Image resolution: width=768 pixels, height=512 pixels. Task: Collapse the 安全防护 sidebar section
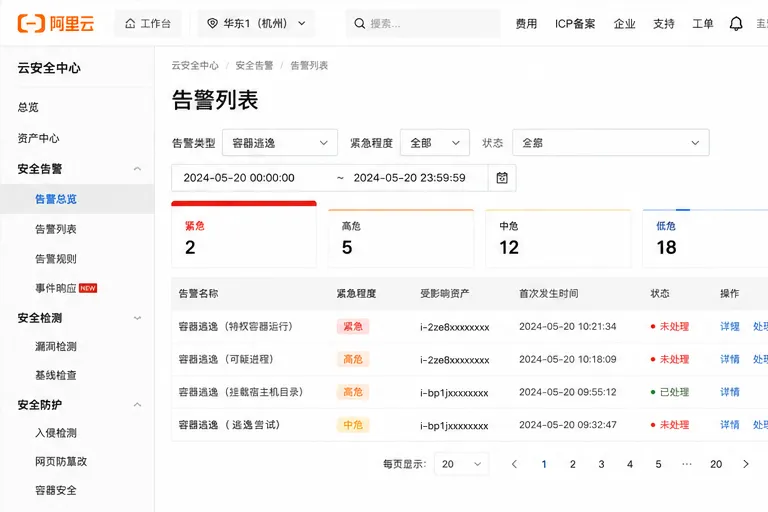137,405
